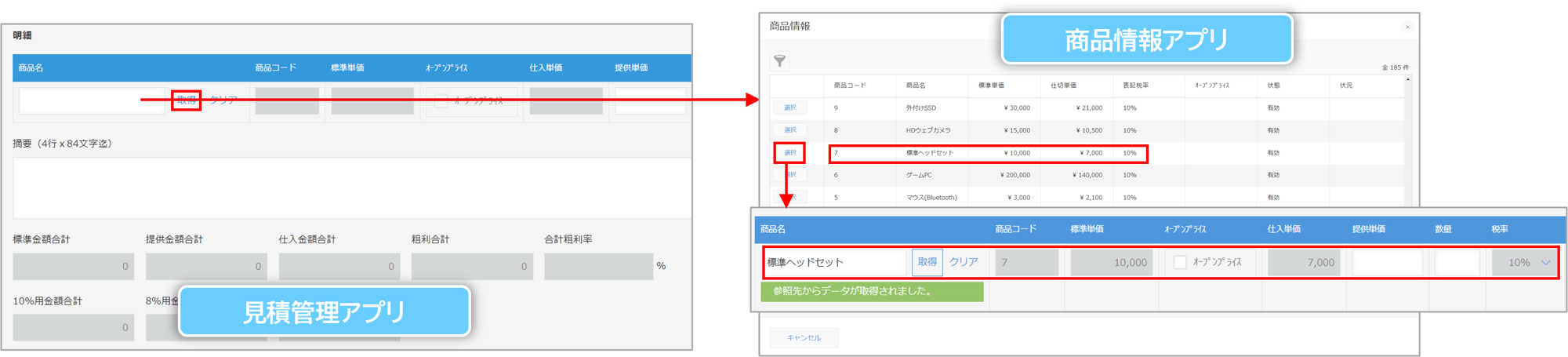
Task: Click 表記税率 header in 商品情報 list
Action: [x=1135, y=85]
